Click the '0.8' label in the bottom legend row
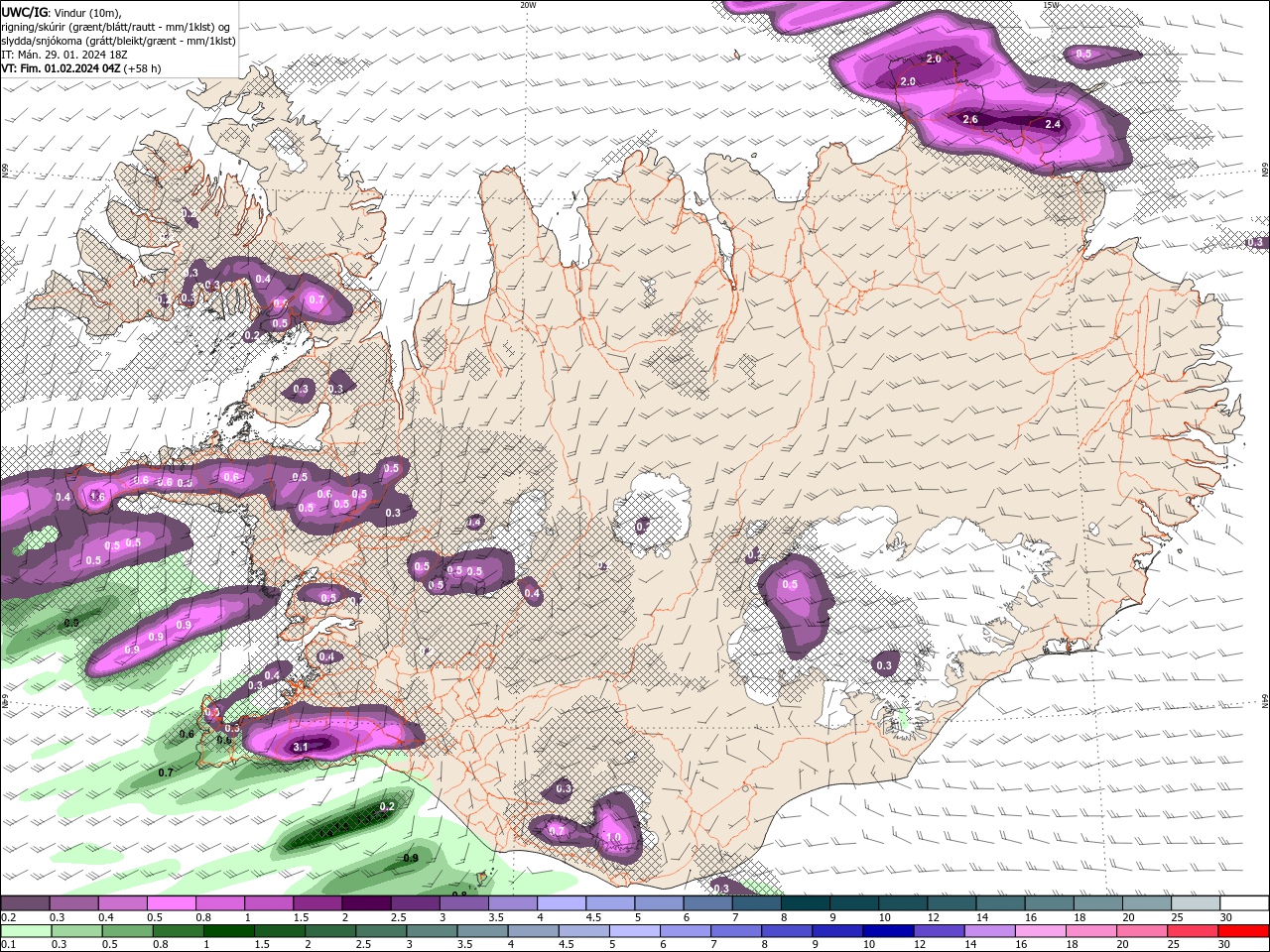Viewport: 1270px width, 952px height. [160, 945]
